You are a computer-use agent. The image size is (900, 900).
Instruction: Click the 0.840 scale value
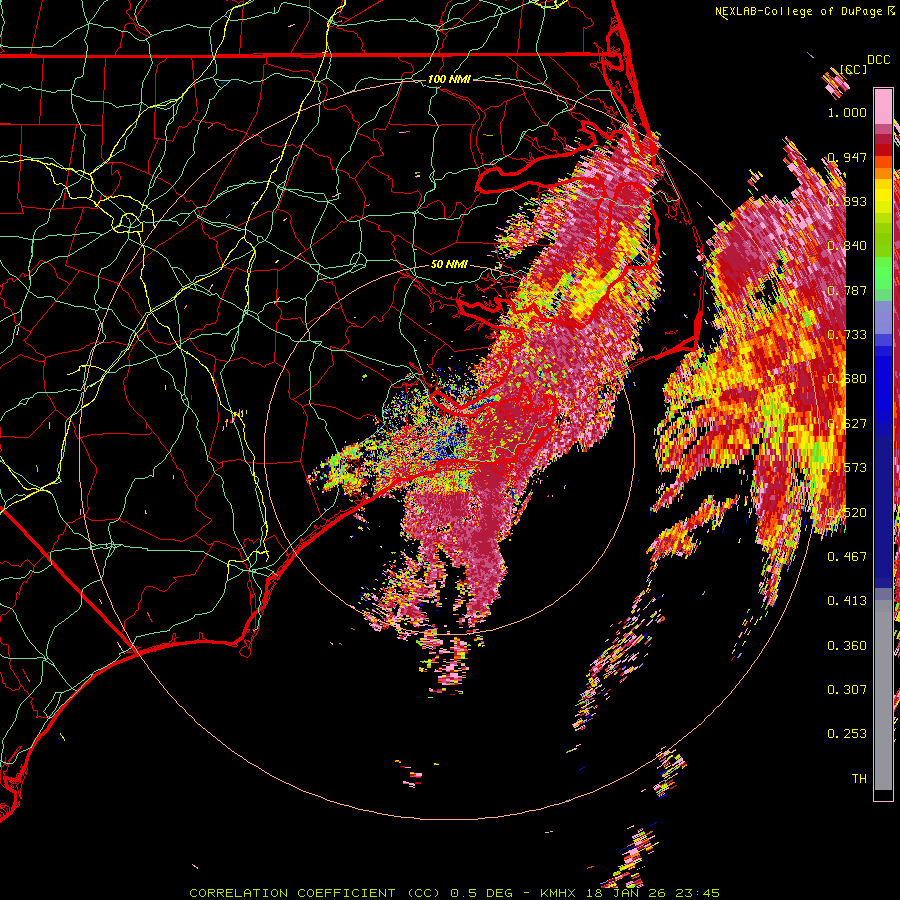[847, 246]
